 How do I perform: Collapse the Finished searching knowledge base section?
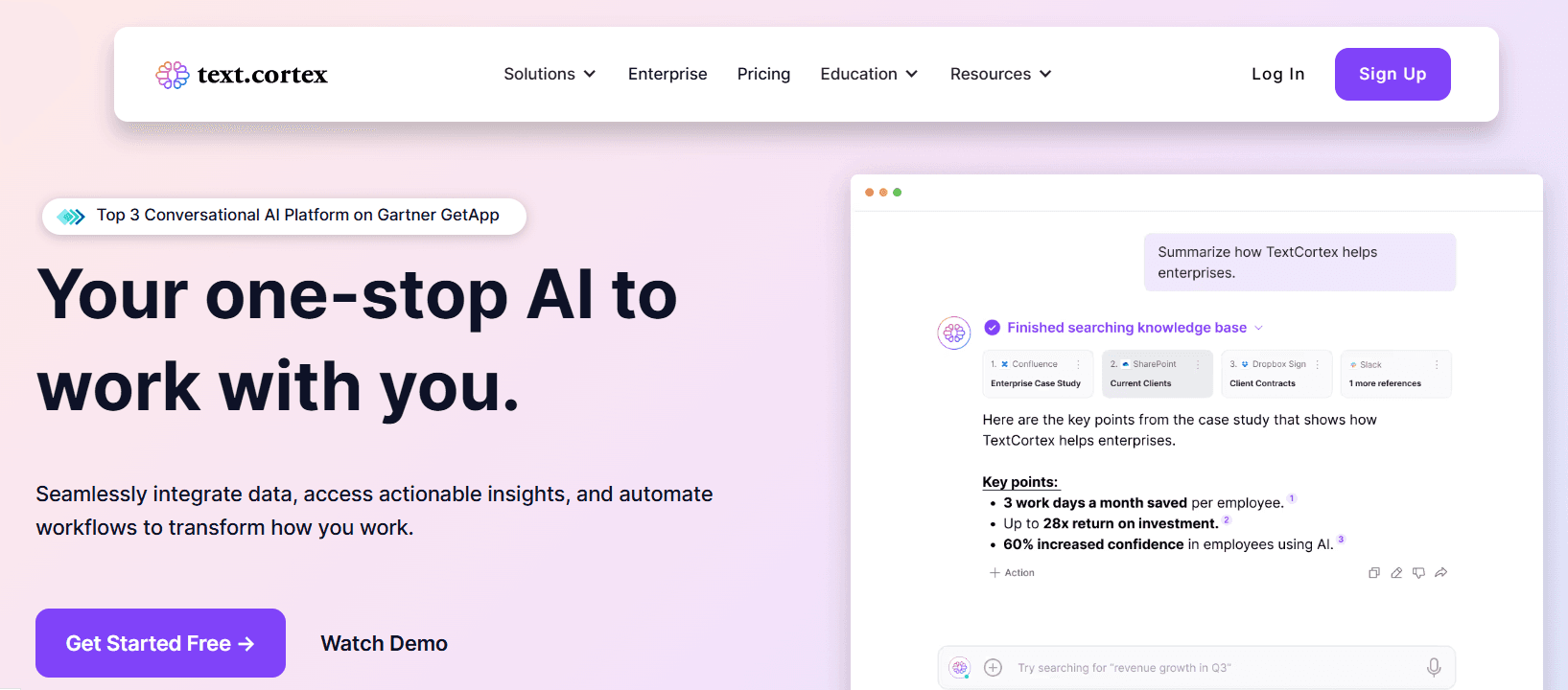click(1258, 328)
